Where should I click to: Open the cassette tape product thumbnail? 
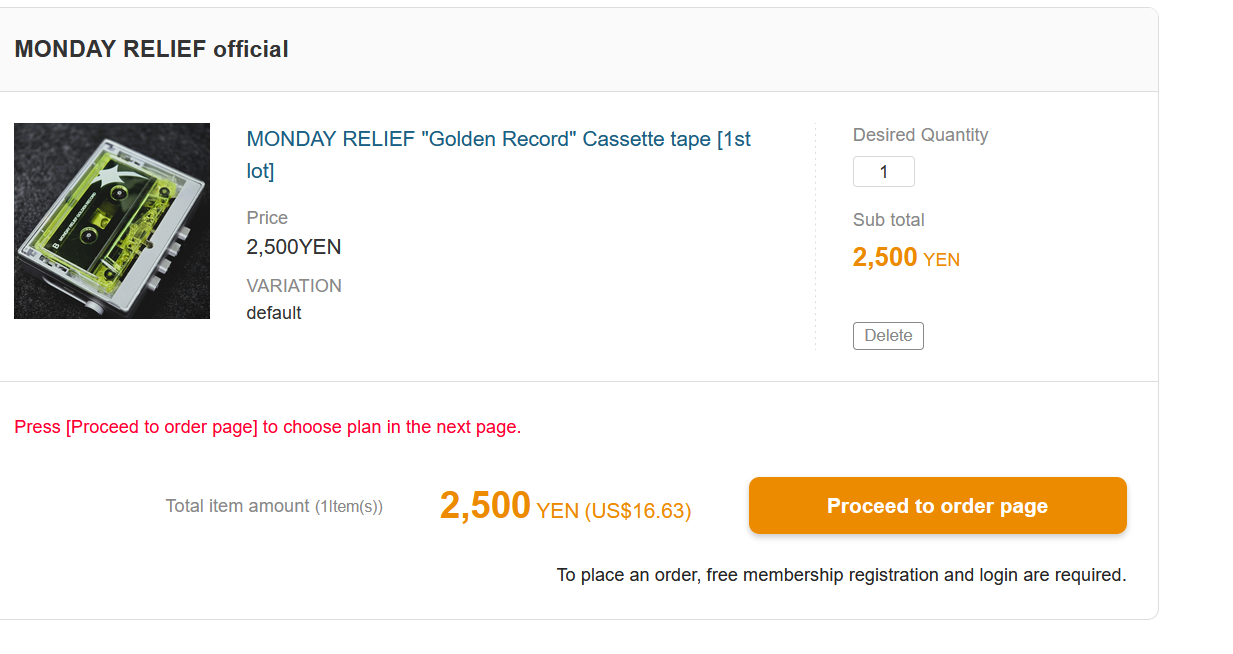click(x=112, y=221)
